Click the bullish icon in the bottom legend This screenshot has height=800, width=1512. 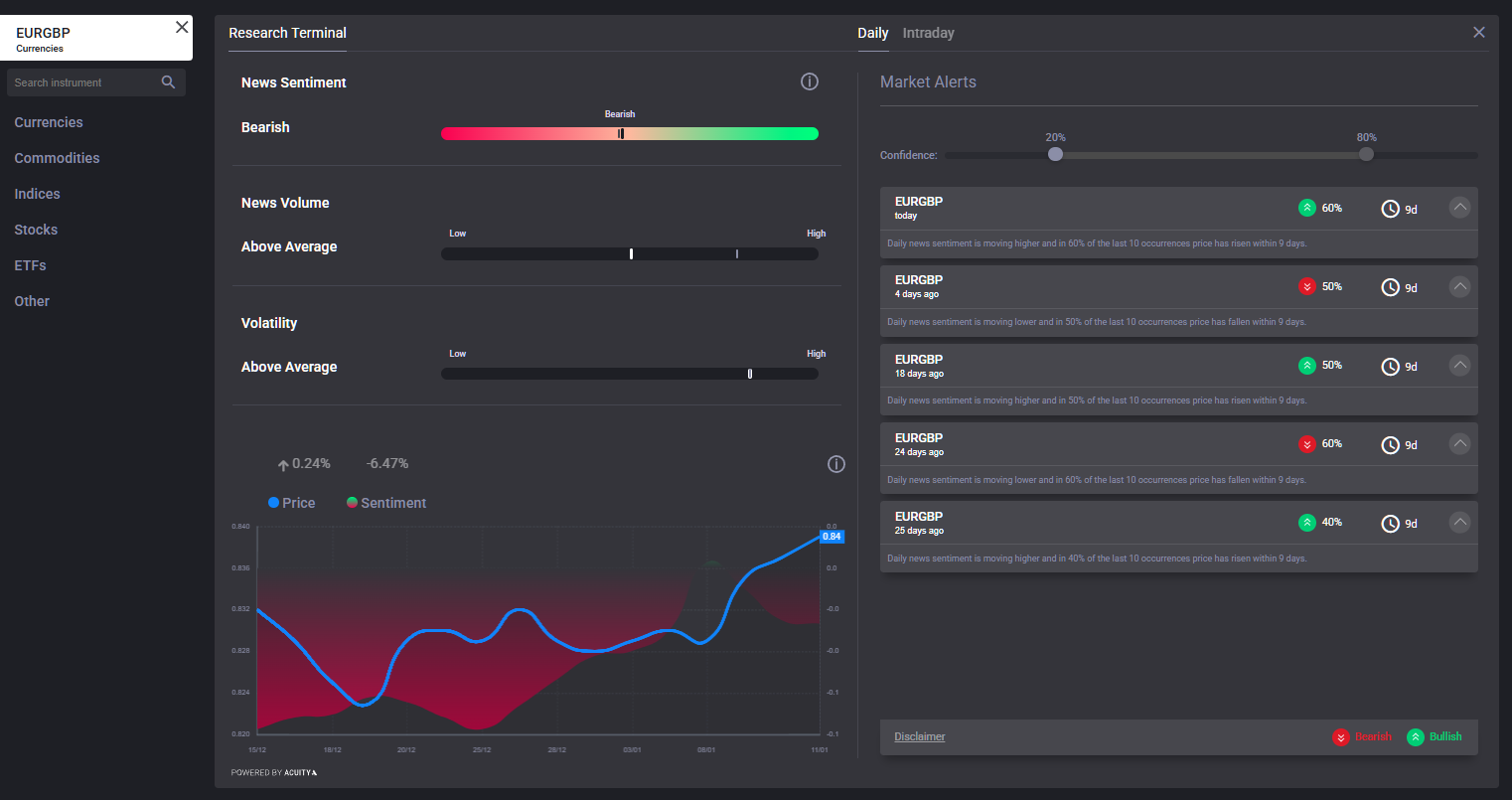[x=1416, y=736]
